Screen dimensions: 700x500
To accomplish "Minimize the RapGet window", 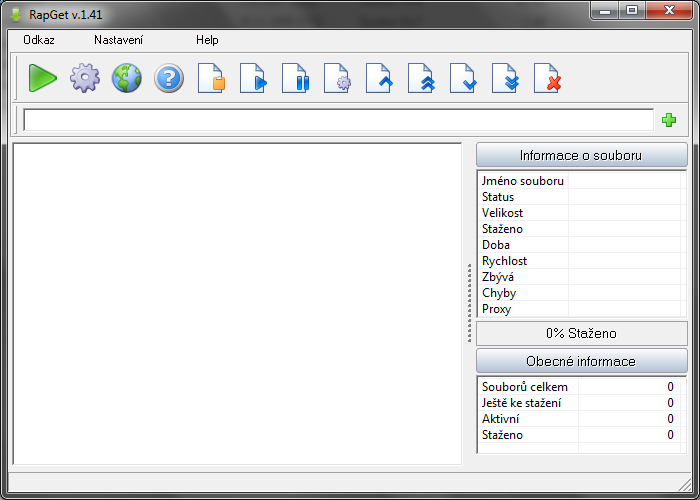I will pos(605,11).
